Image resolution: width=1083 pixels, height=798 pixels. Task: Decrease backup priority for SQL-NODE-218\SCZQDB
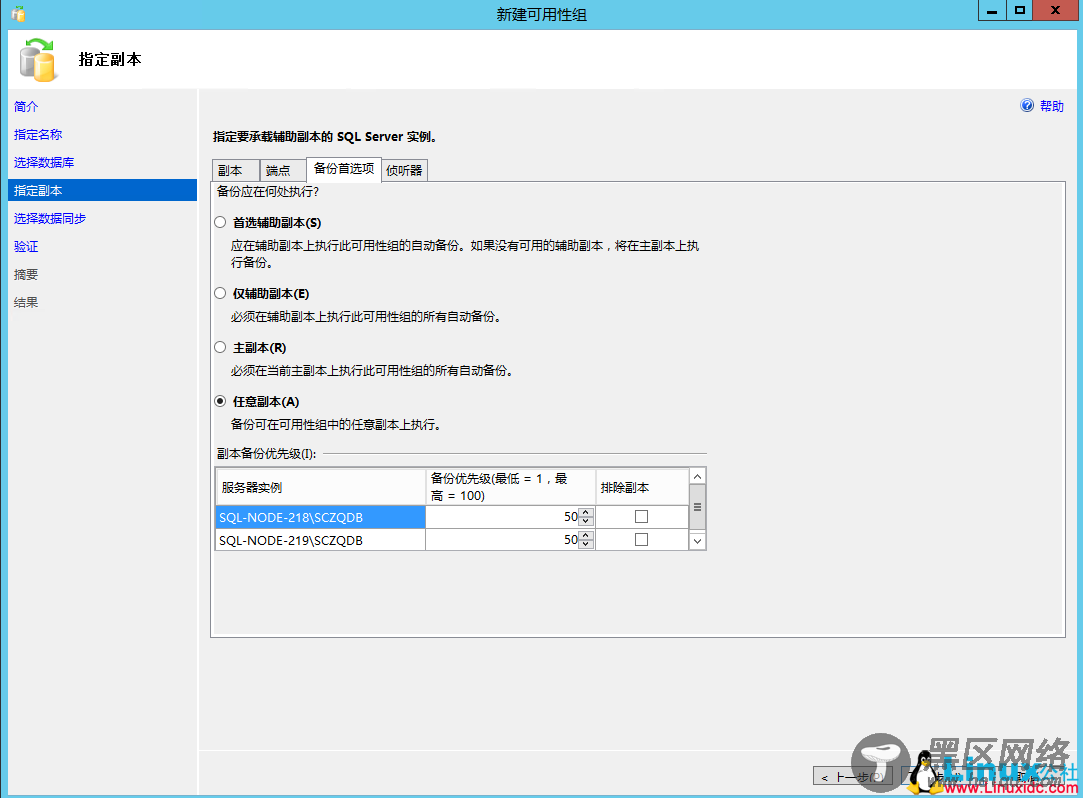[586, 521]
